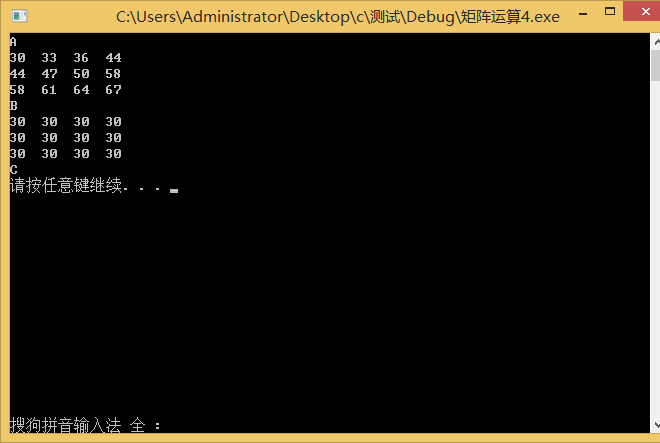Image resolution: width=660 pixels, height=443 pixels.
Task: Click the scroll down arrow
Action: (656, 424)
